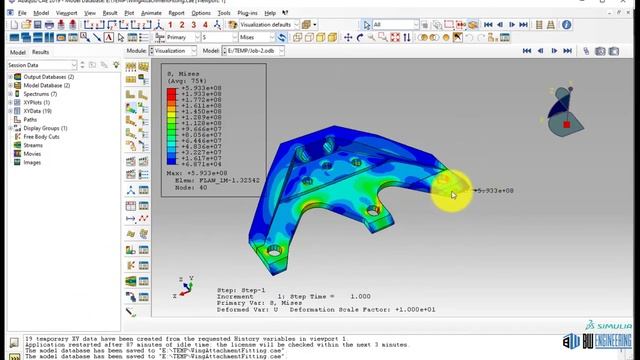
Task: Turn perspective off
Action: click(539, 25)
